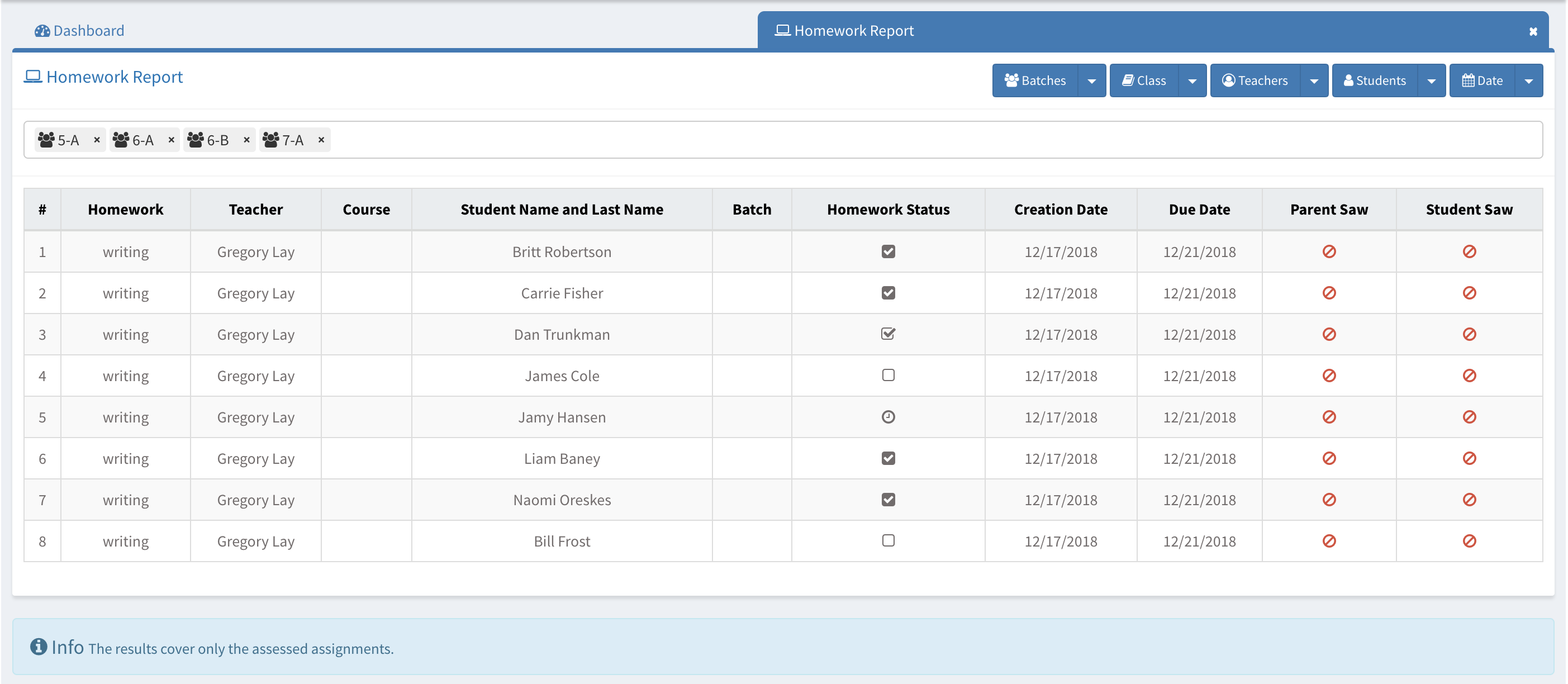This screenshot has width=1568, height=684.
Task: Click the info icon in notice bar
Action: [39, 646]
